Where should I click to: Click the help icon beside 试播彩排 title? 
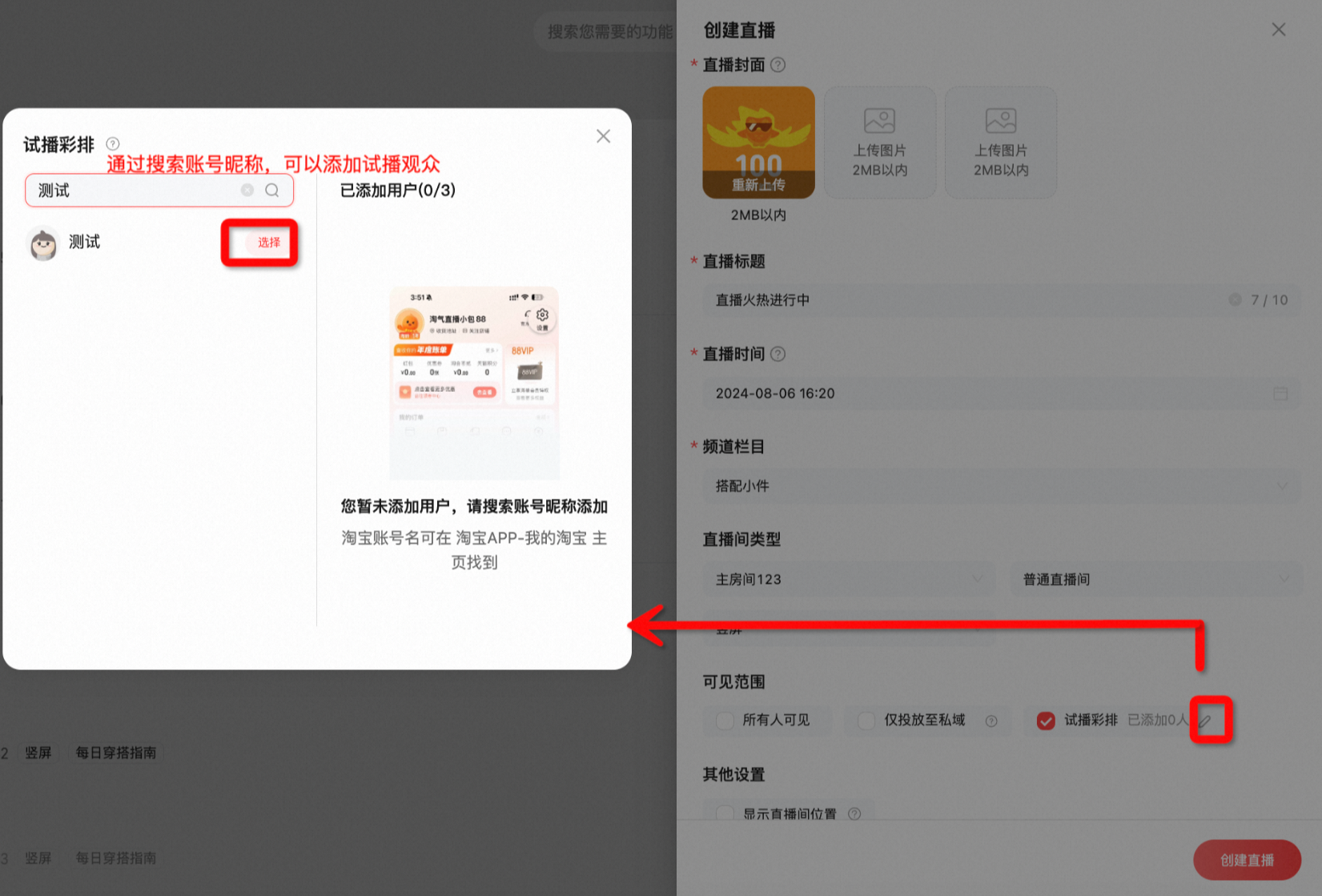113,144
